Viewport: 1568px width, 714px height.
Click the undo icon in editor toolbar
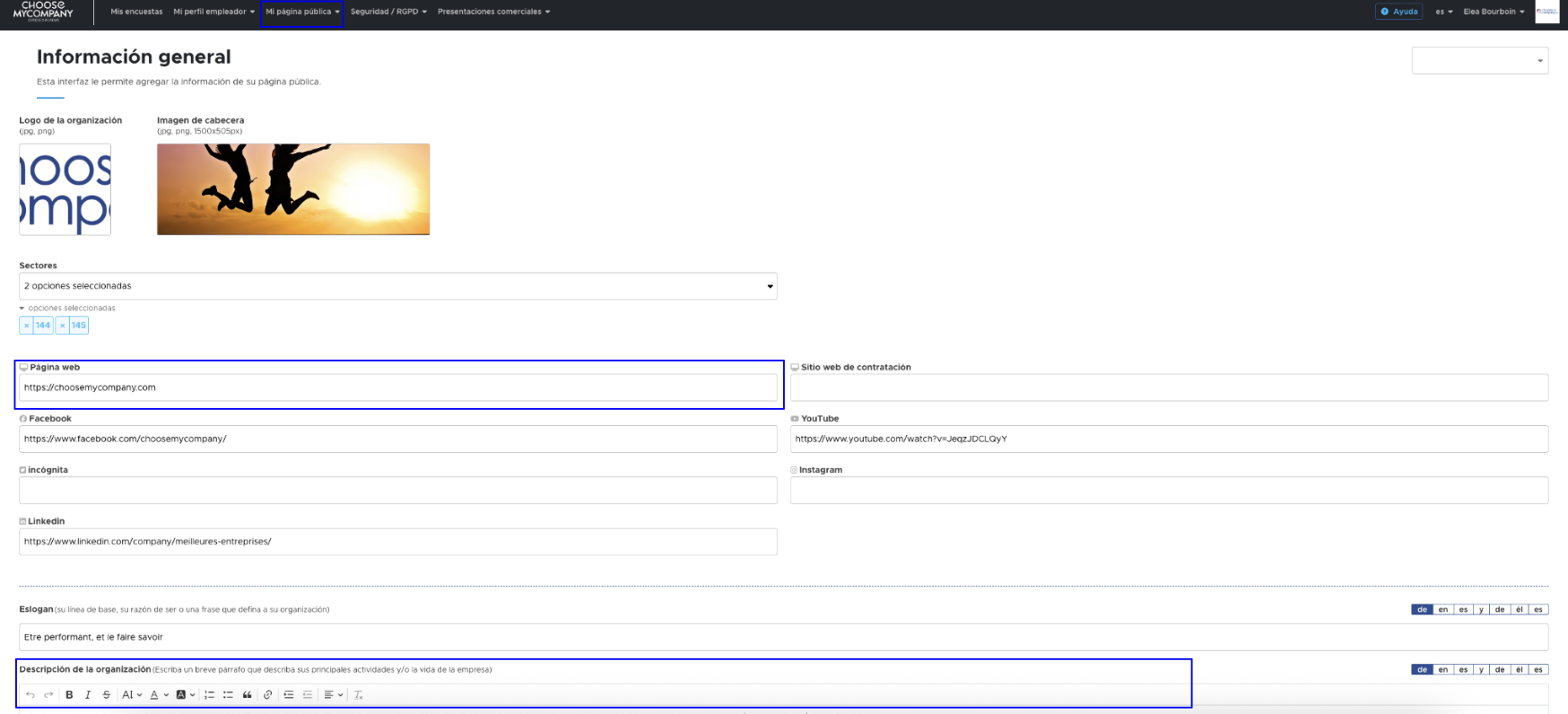[x=30, y=695]
